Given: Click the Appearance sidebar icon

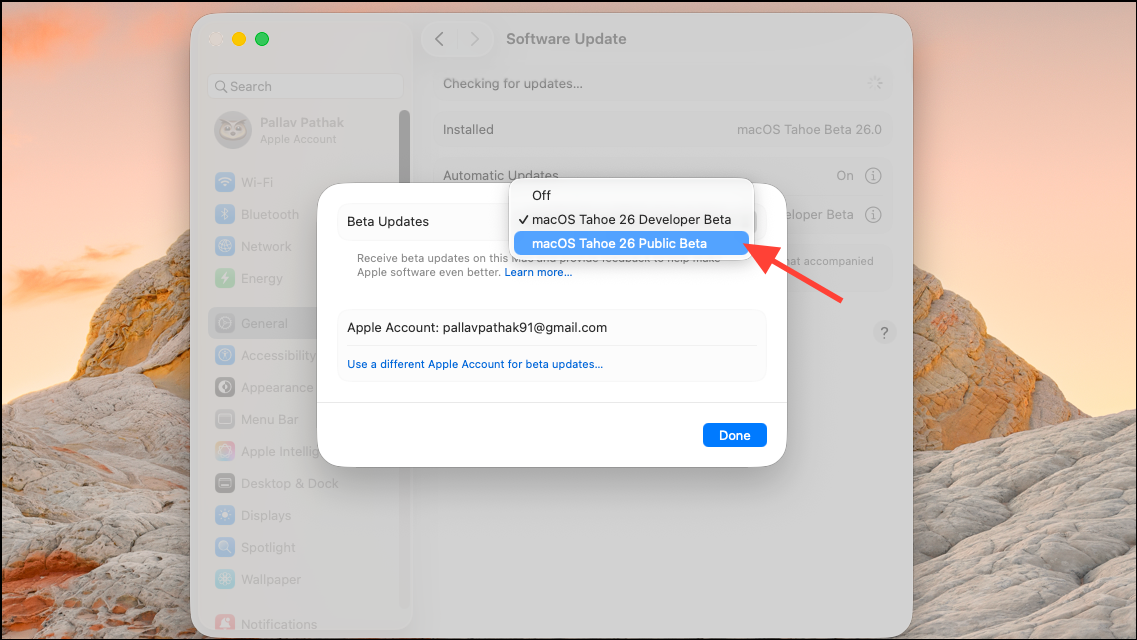Looking at the screenshot, I should [x=225, y=387].
